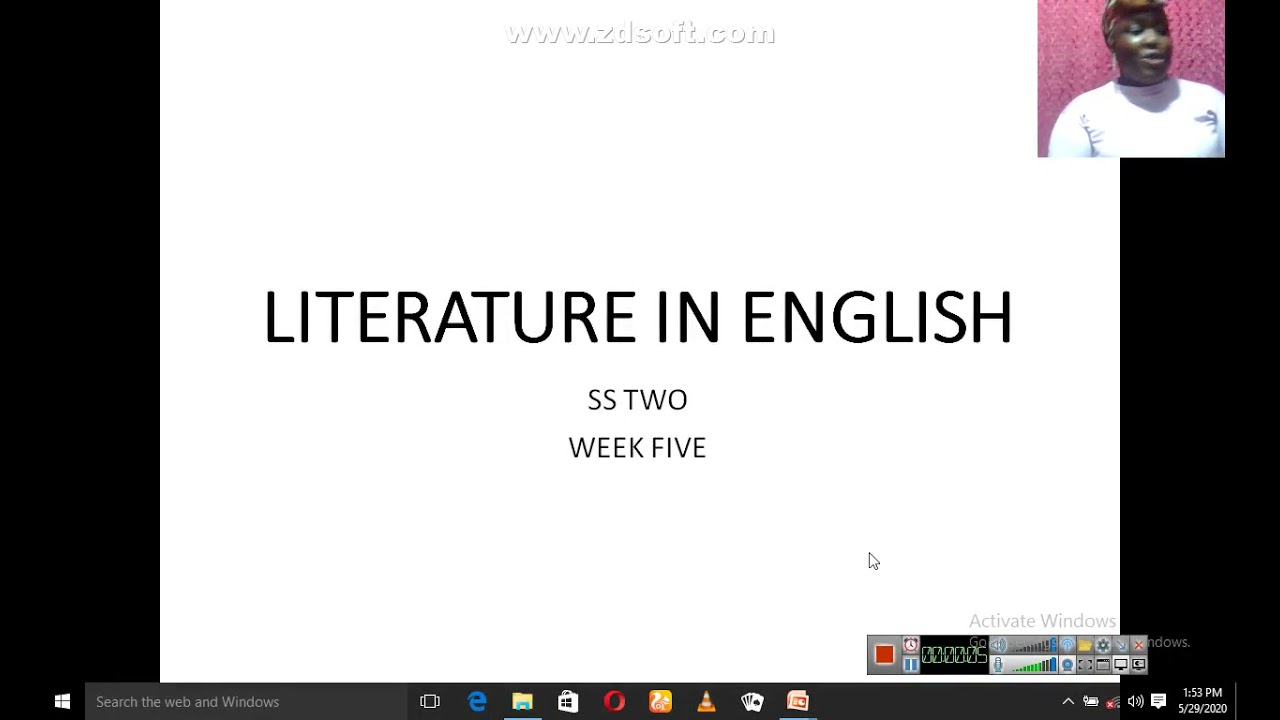Toggle the webcam overlay

pyautogui.click(x=1067, y=664)
